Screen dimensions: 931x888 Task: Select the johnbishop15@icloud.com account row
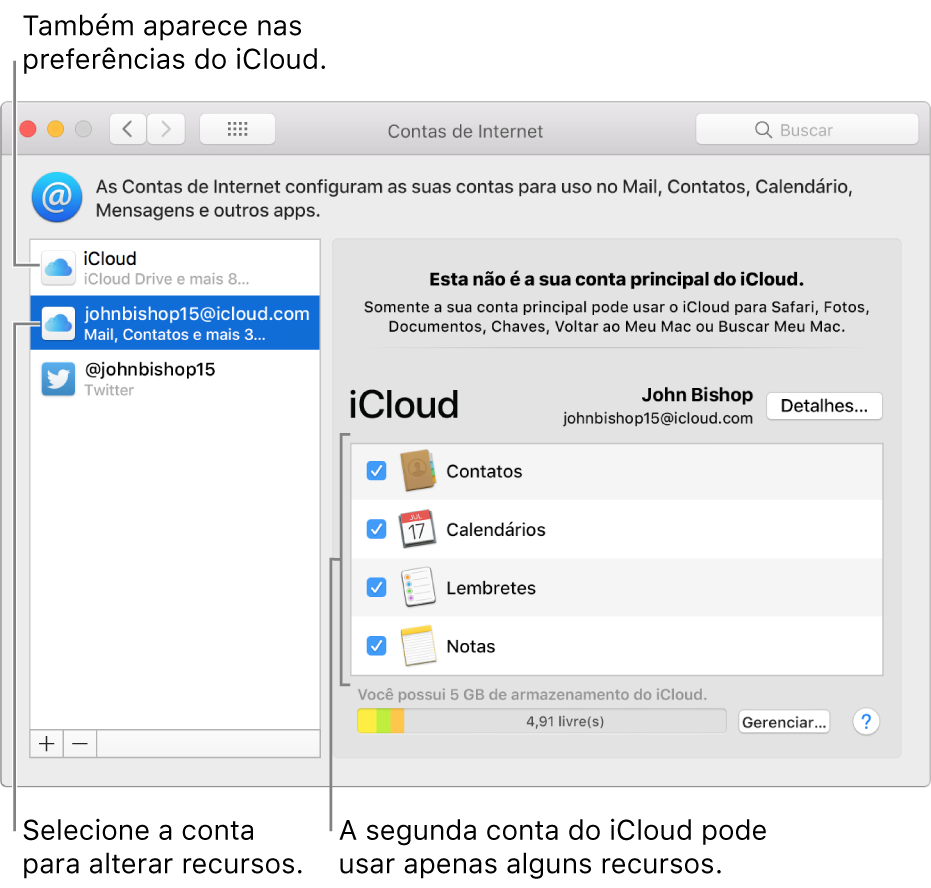click(175, 323)
